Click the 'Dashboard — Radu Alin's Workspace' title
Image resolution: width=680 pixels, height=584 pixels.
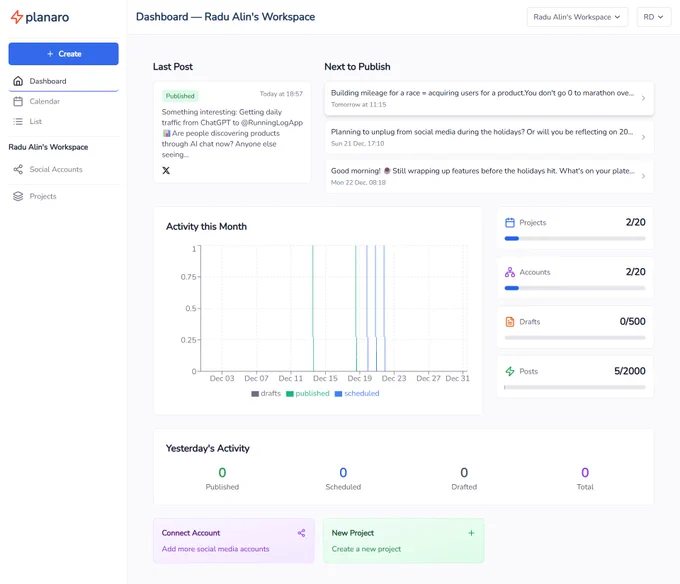click(226, 17)
